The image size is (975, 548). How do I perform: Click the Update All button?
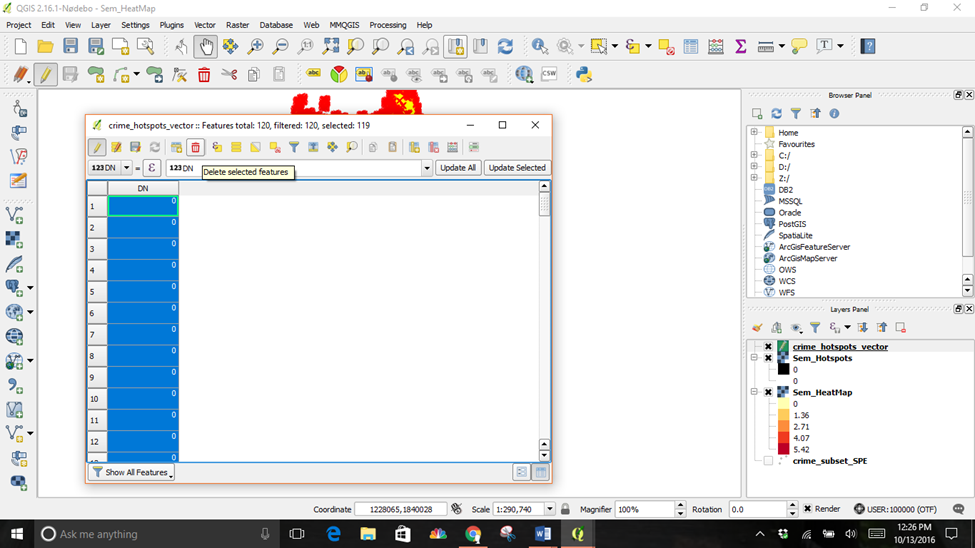coord(458,168)
